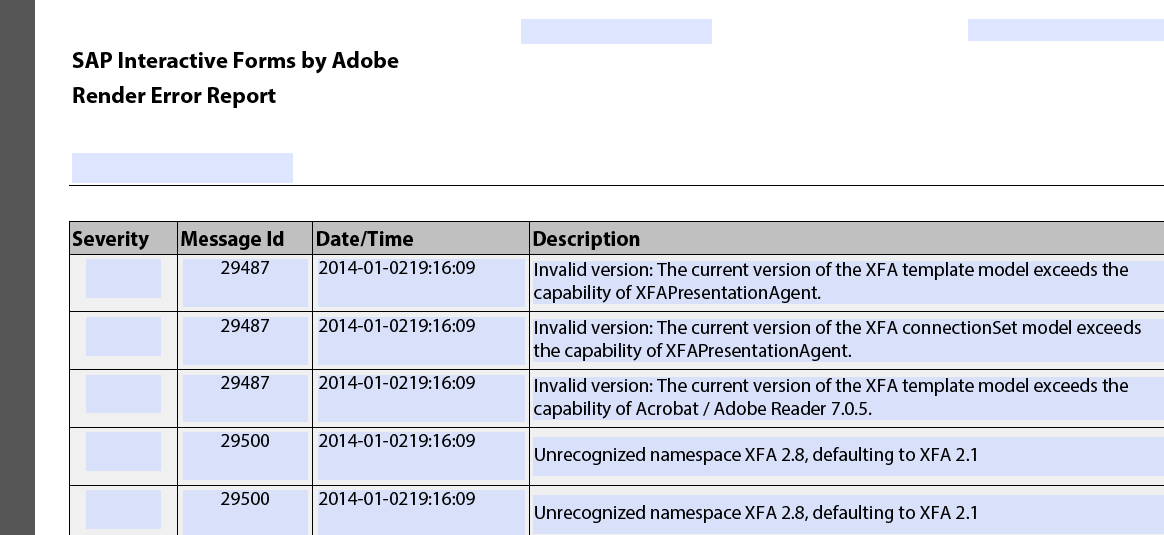Click the highlighted field at top right corner
Image resolution: width=1164 pixels, height=535 pixels.
tap(1066, 30)
